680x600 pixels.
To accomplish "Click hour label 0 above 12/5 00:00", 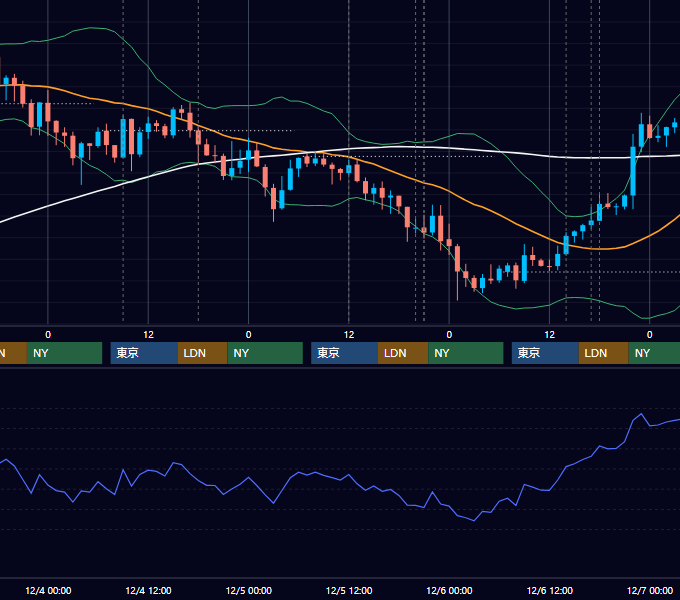I will click(x=248, y=335).
